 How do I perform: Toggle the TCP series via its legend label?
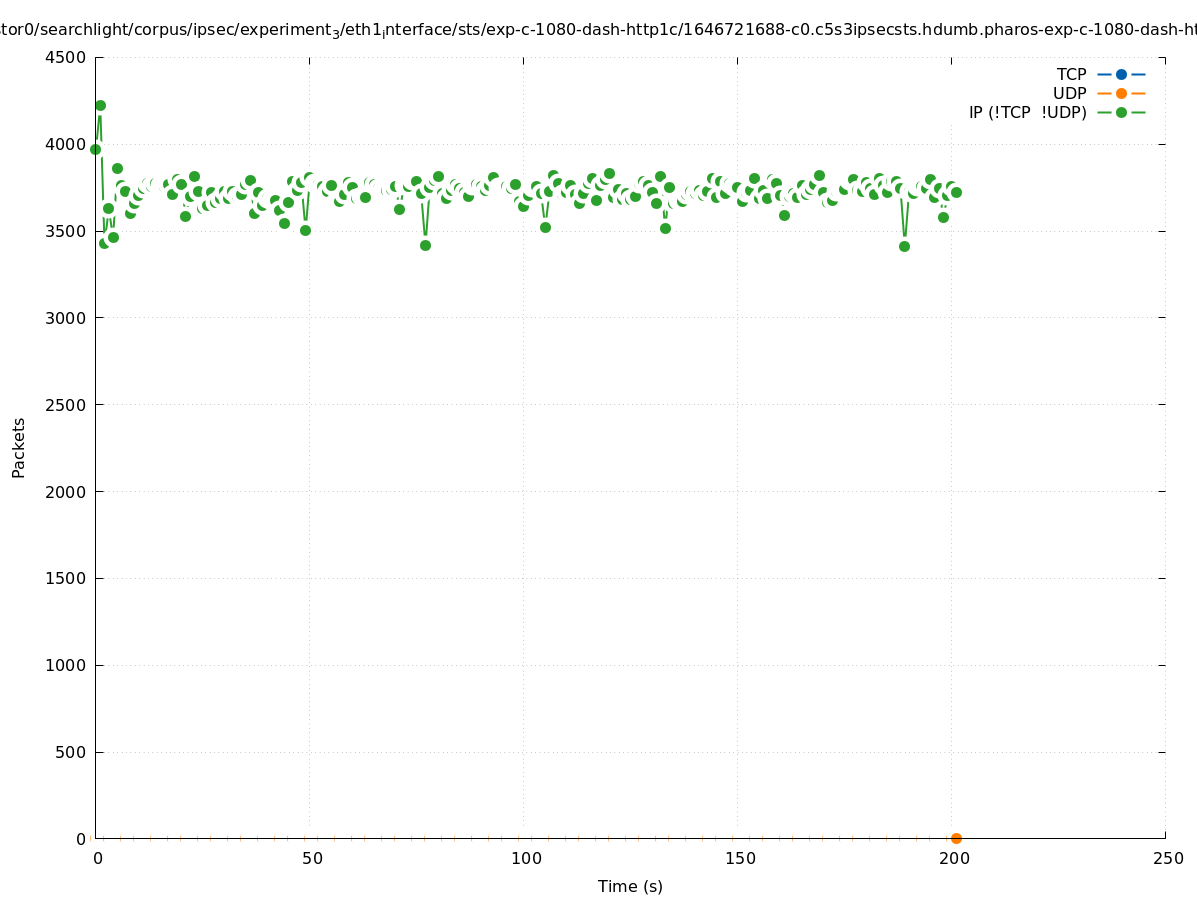(x=1071, y=74)
